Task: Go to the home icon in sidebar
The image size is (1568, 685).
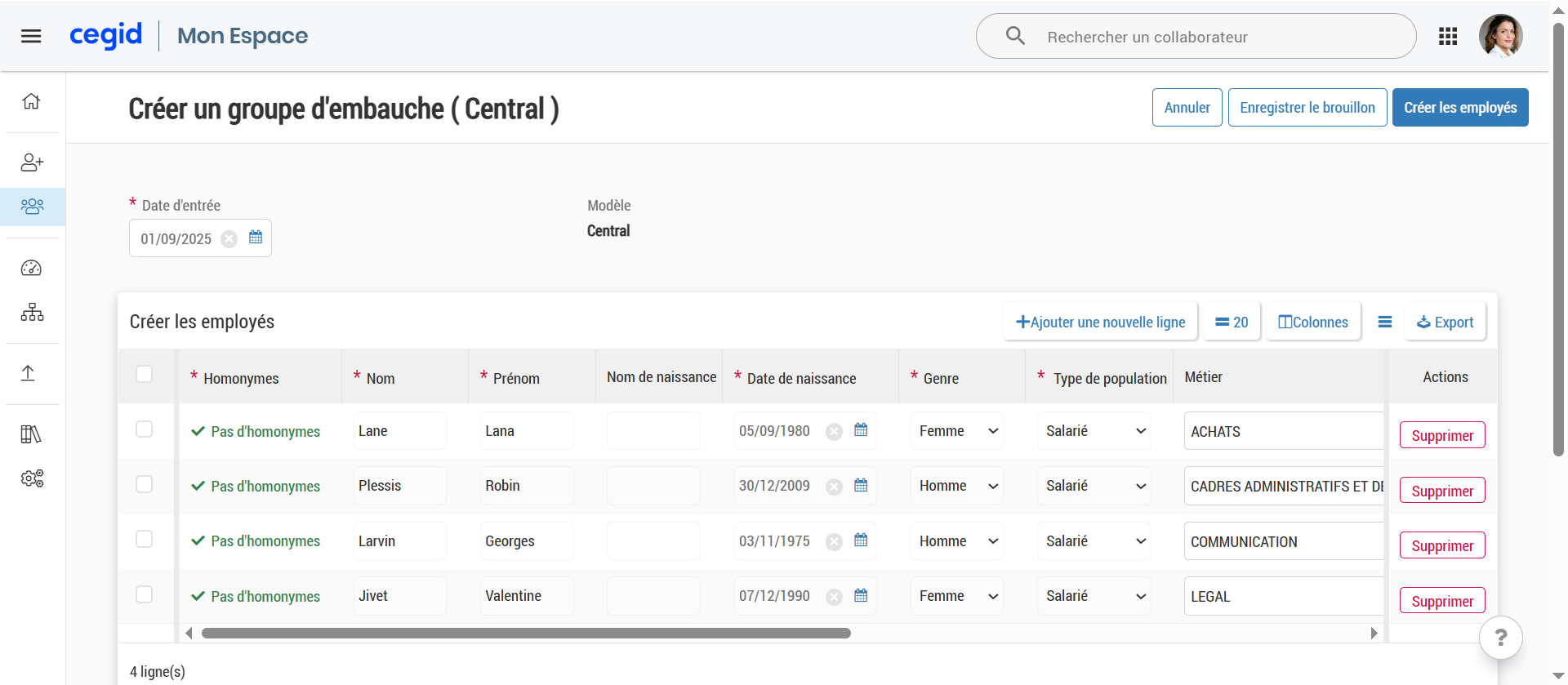Action: coord(31,101)
